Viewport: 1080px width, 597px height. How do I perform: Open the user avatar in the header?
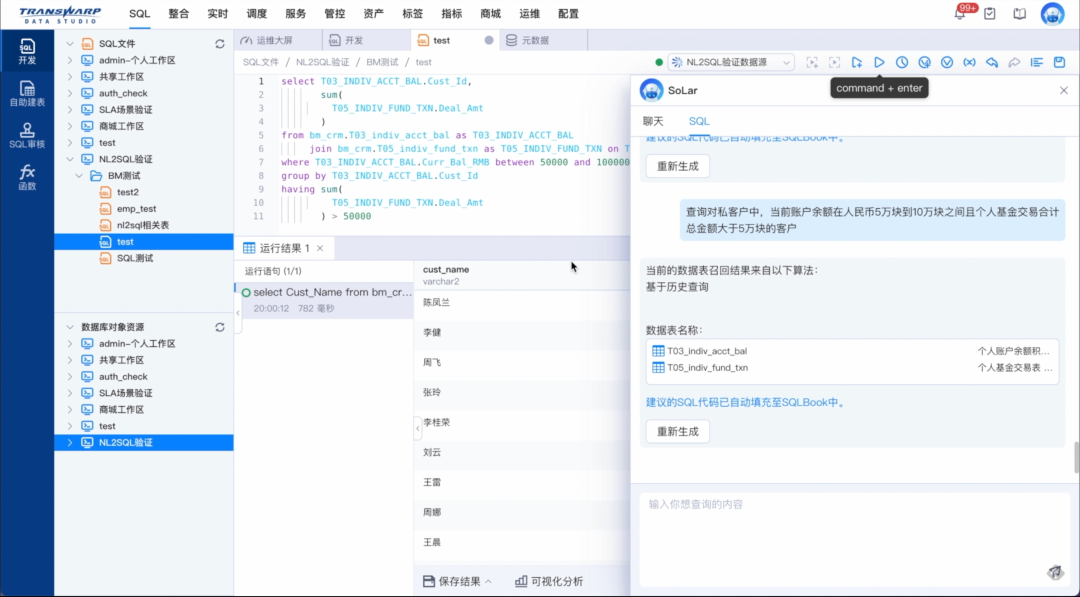pos(1052,14)
